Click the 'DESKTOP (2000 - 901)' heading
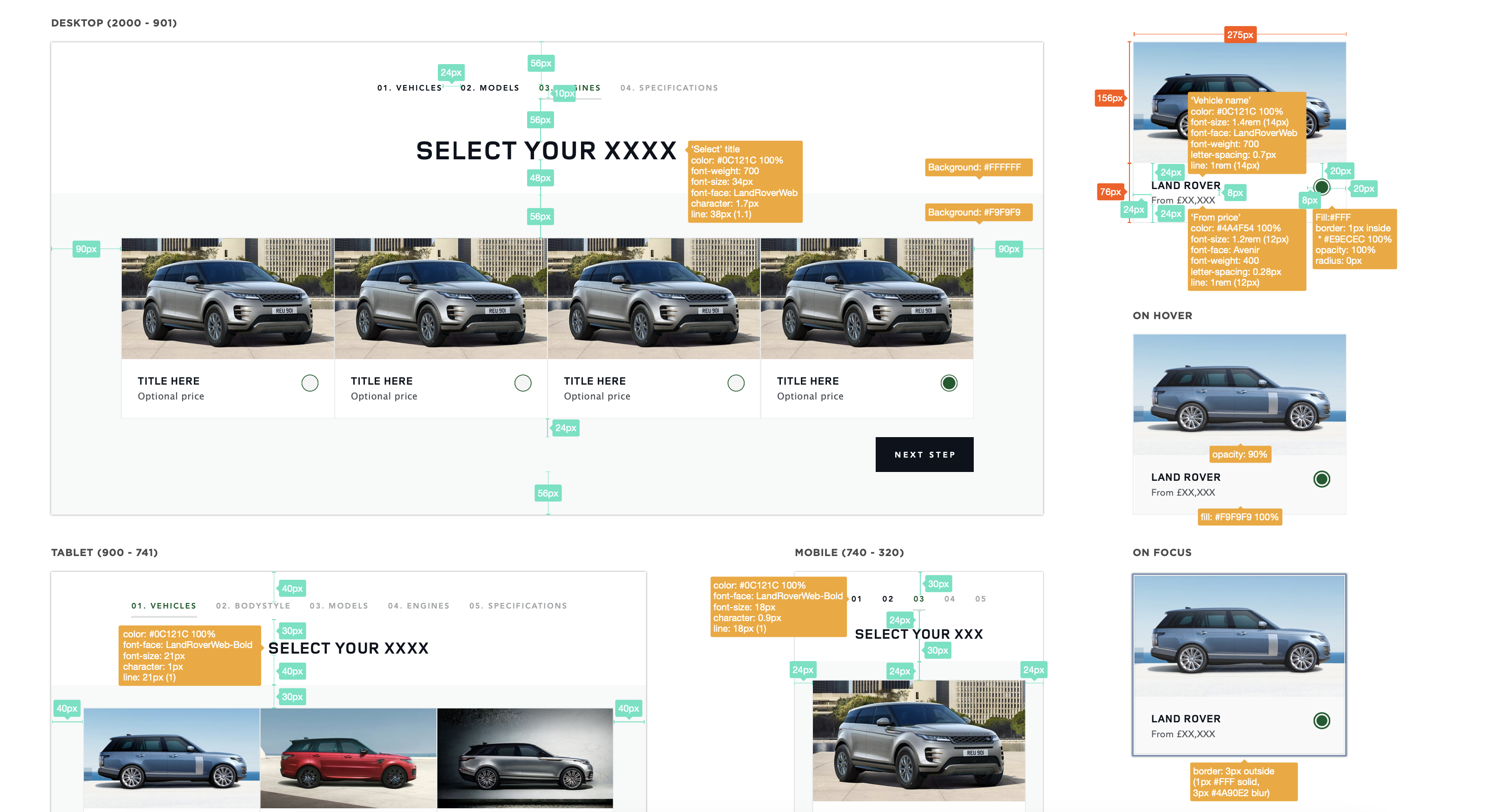This screenshot has height=812, width=1492. pos(114,23)
